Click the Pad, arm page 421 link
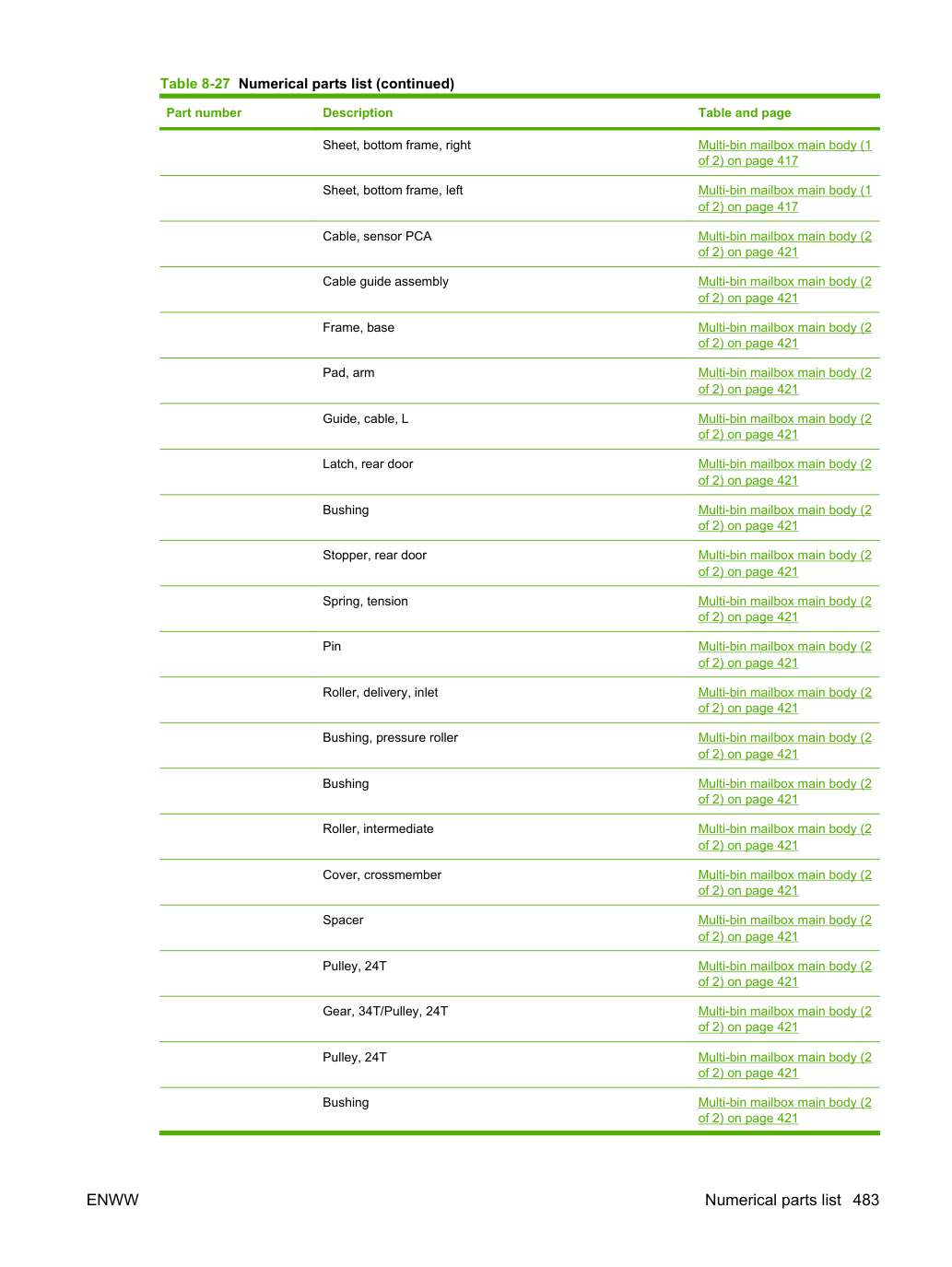Viewport: 952px width, 1267px height. coord(784,381)
